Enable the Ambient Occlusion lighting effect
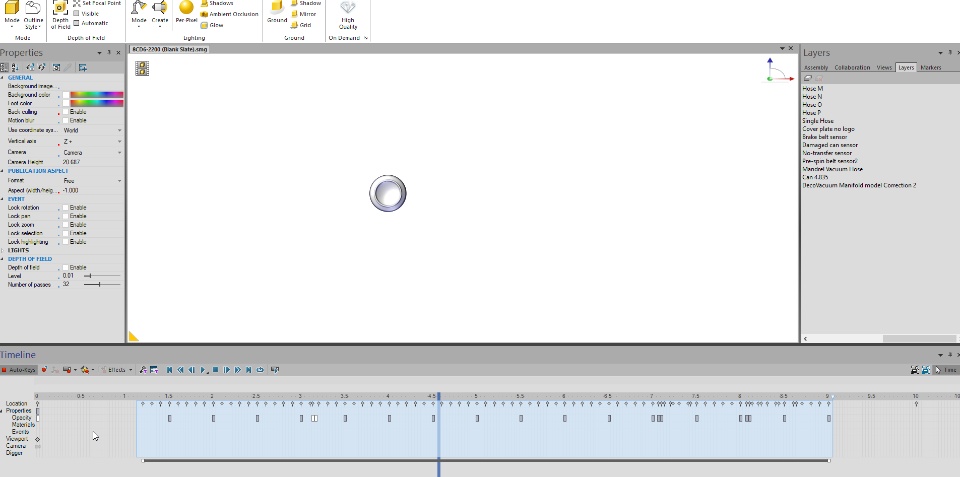 point(230,14)
